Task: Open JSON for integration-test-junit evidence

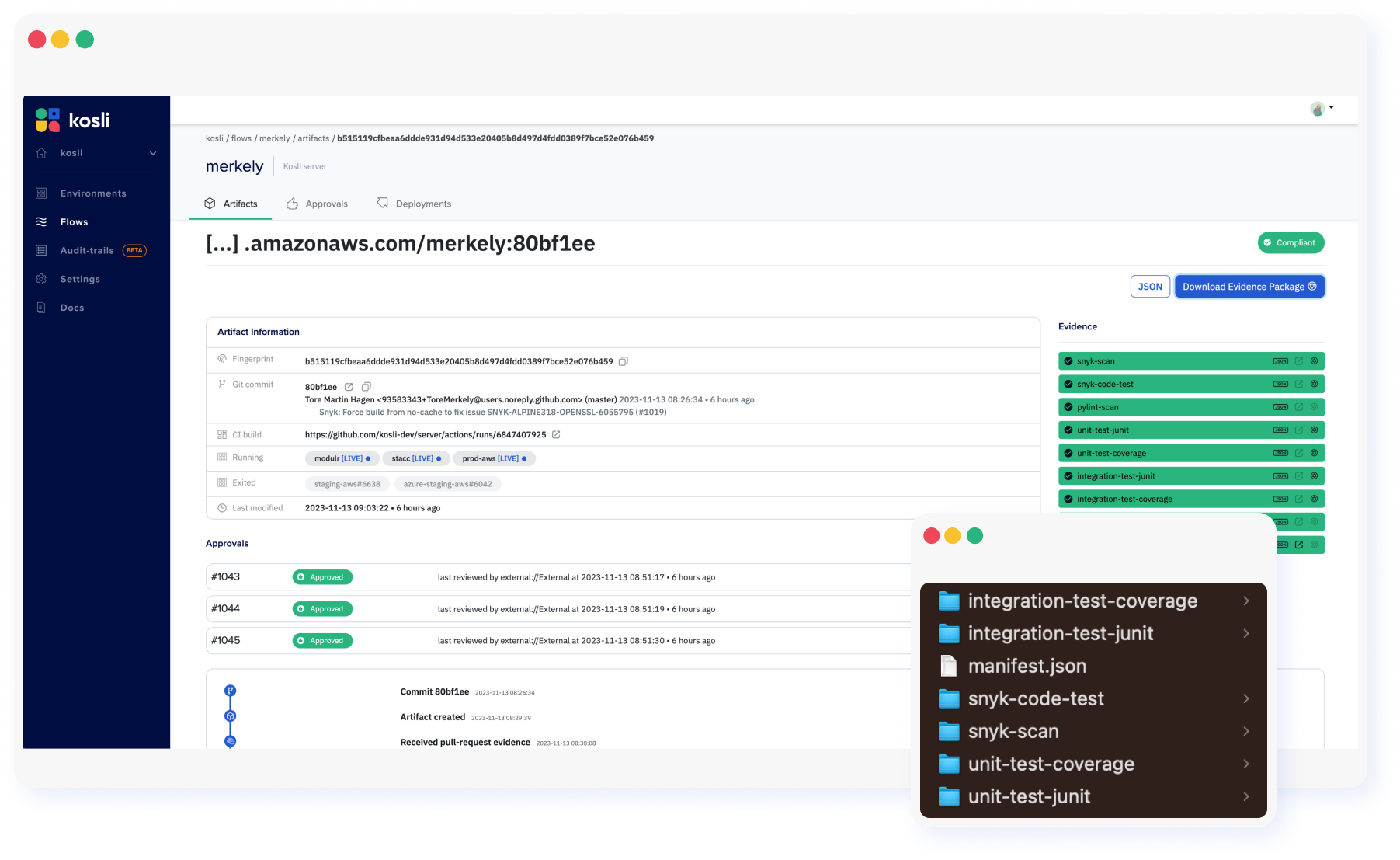Action: [1280, 476]
